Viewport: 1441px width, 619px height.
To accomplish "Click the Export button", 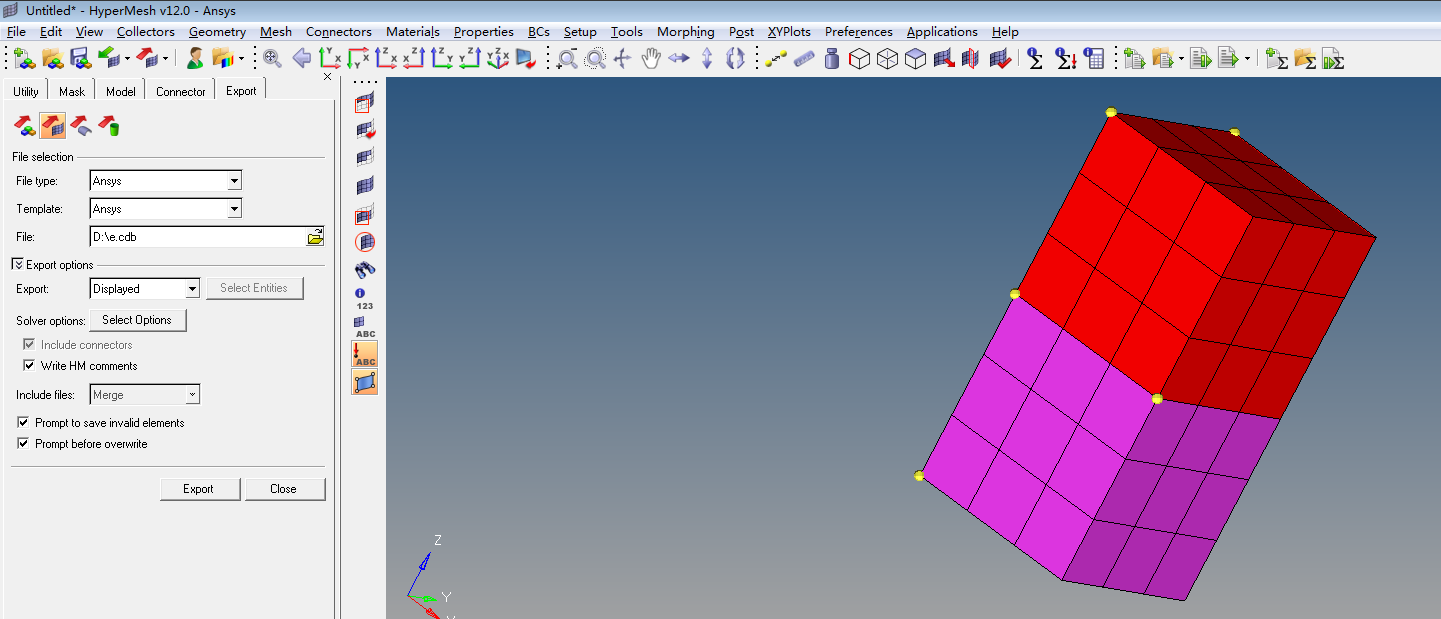I will click(x=198, y=489).
